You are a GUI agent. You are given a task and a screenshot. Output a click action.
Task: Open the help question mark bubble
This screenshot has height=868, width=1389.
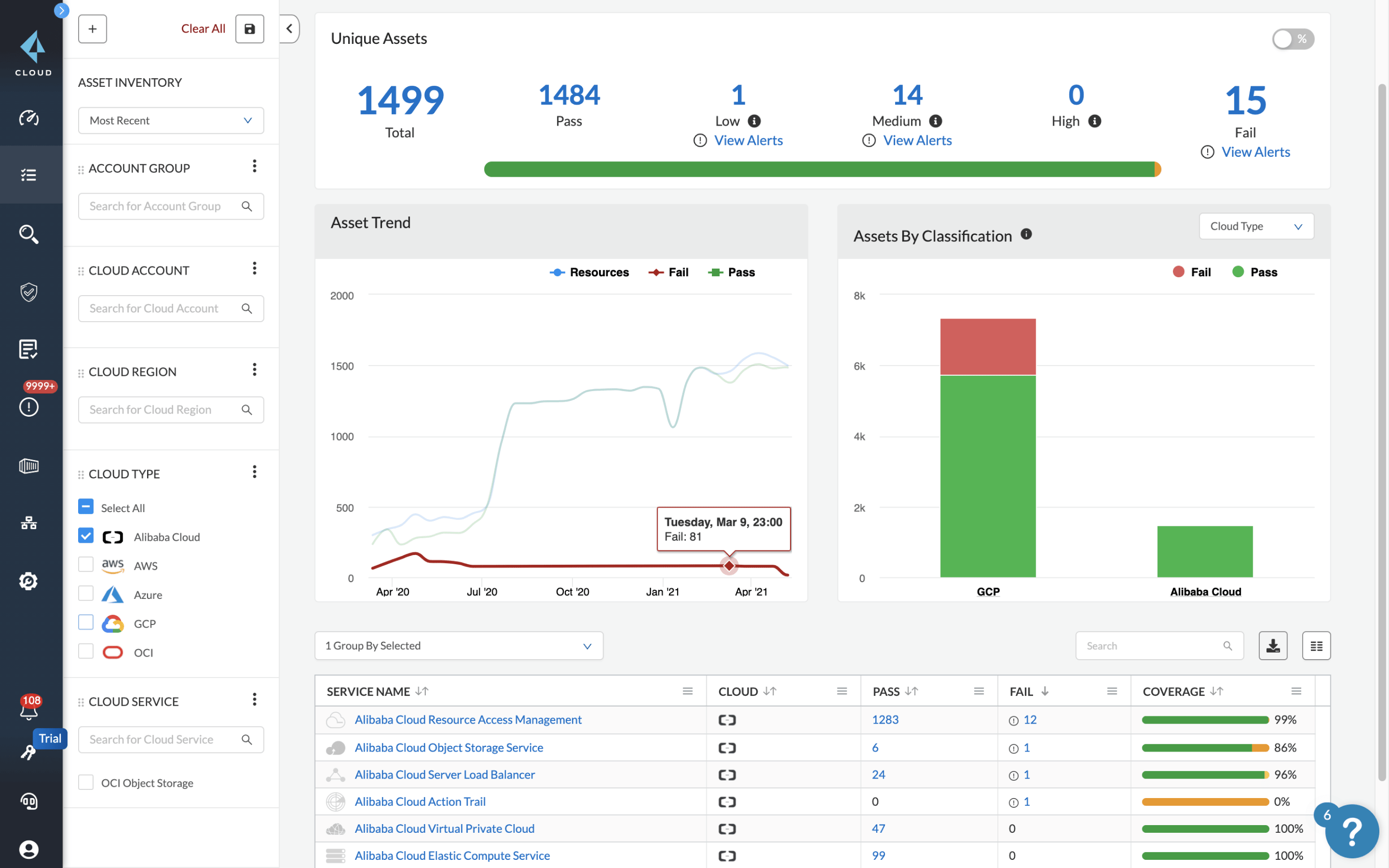click(1351, 831)
